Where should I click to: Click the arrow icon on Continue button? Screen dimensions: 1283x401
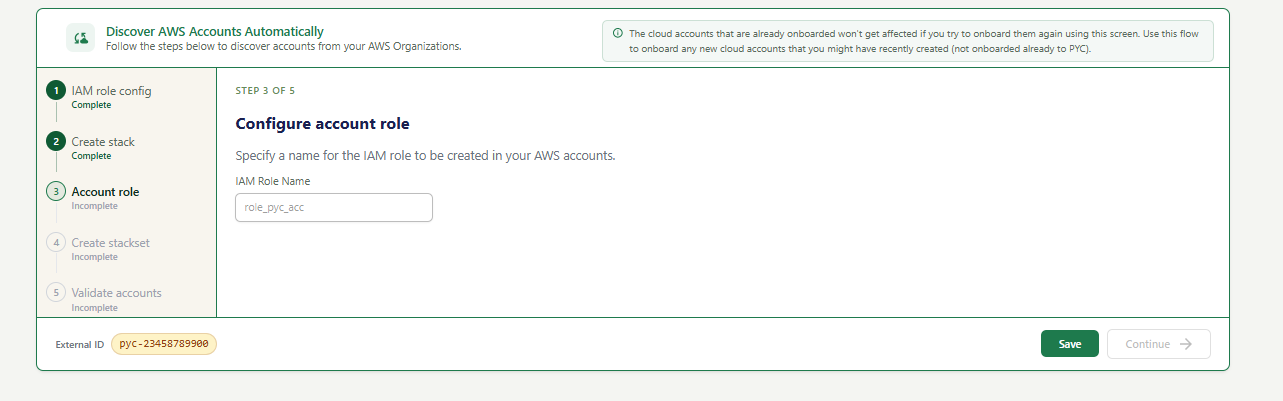coord(1186,344)
